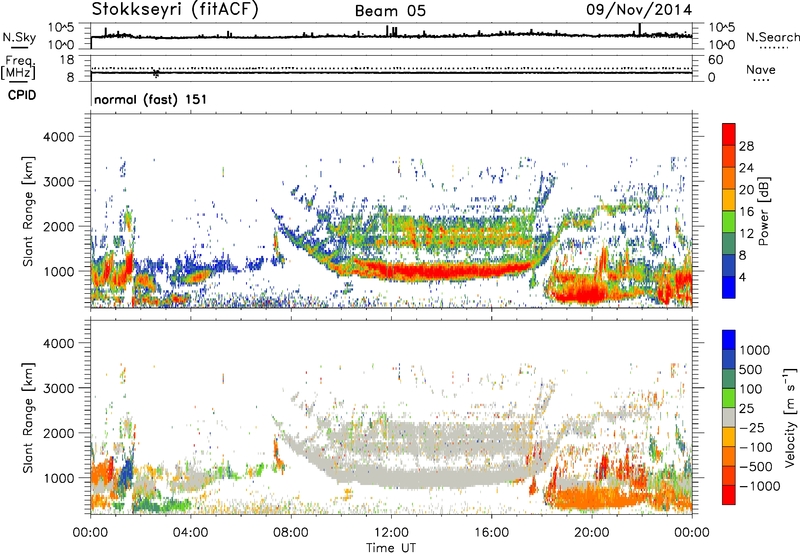Click the N.Search legend label
The image size is (800, 554).
pyautogui.click(x=772, y=37)
